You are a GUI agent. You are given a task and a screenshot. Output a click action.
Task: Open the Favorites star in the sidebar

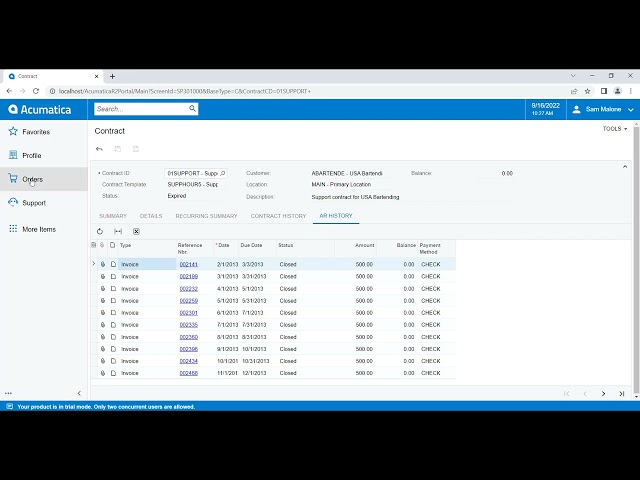(13, 131)
